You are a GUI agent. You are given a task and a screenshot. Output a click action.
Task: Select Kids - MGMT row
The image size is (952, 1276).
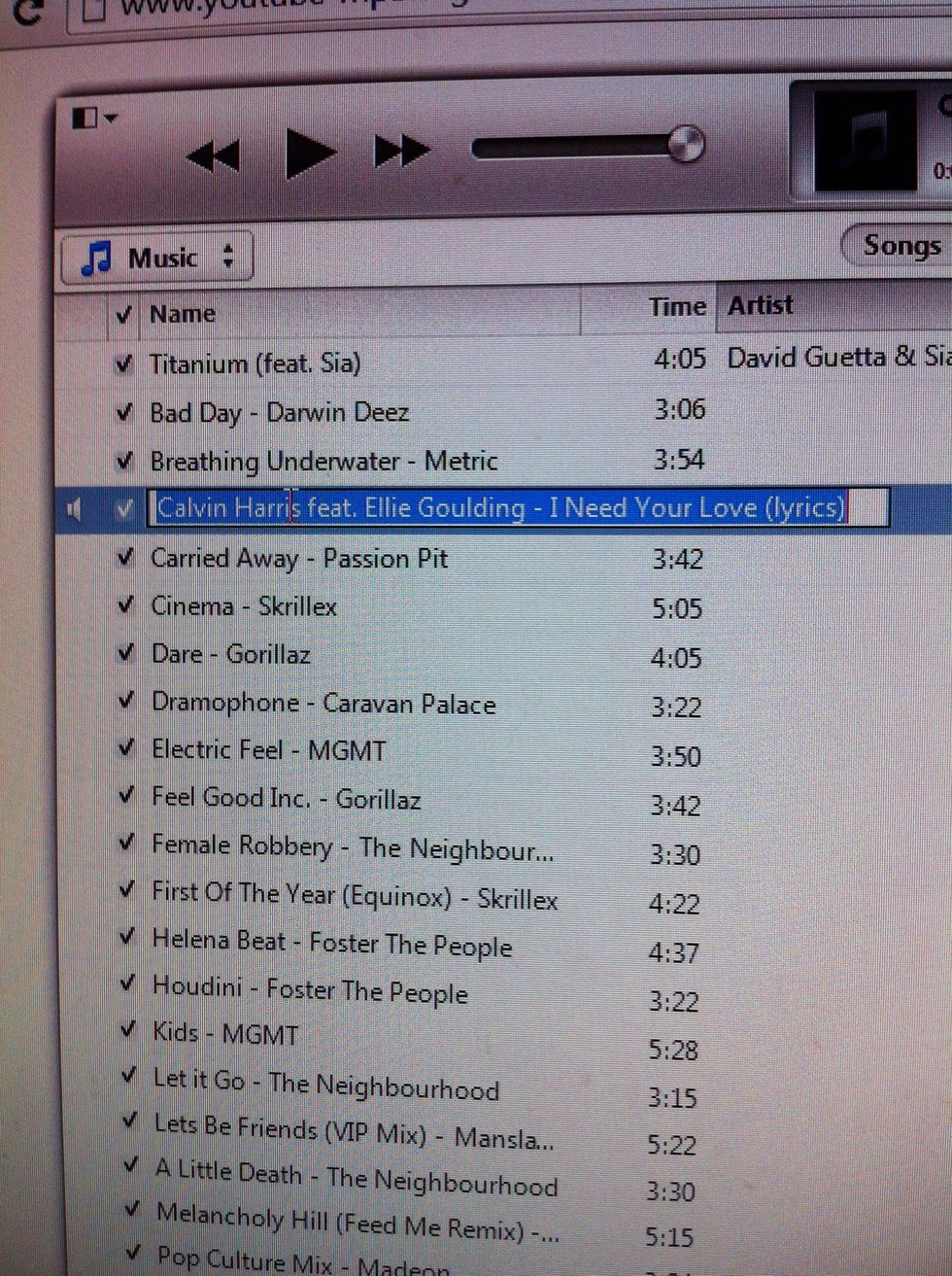click(225, 1032)
